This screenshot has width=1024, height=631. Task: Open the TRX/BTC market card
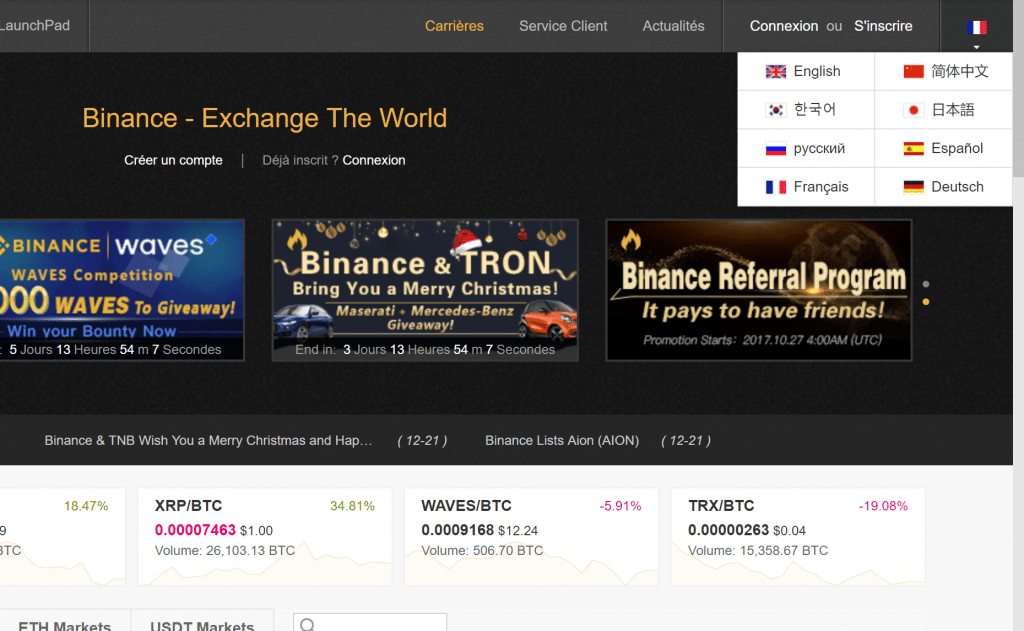point(797,536)
